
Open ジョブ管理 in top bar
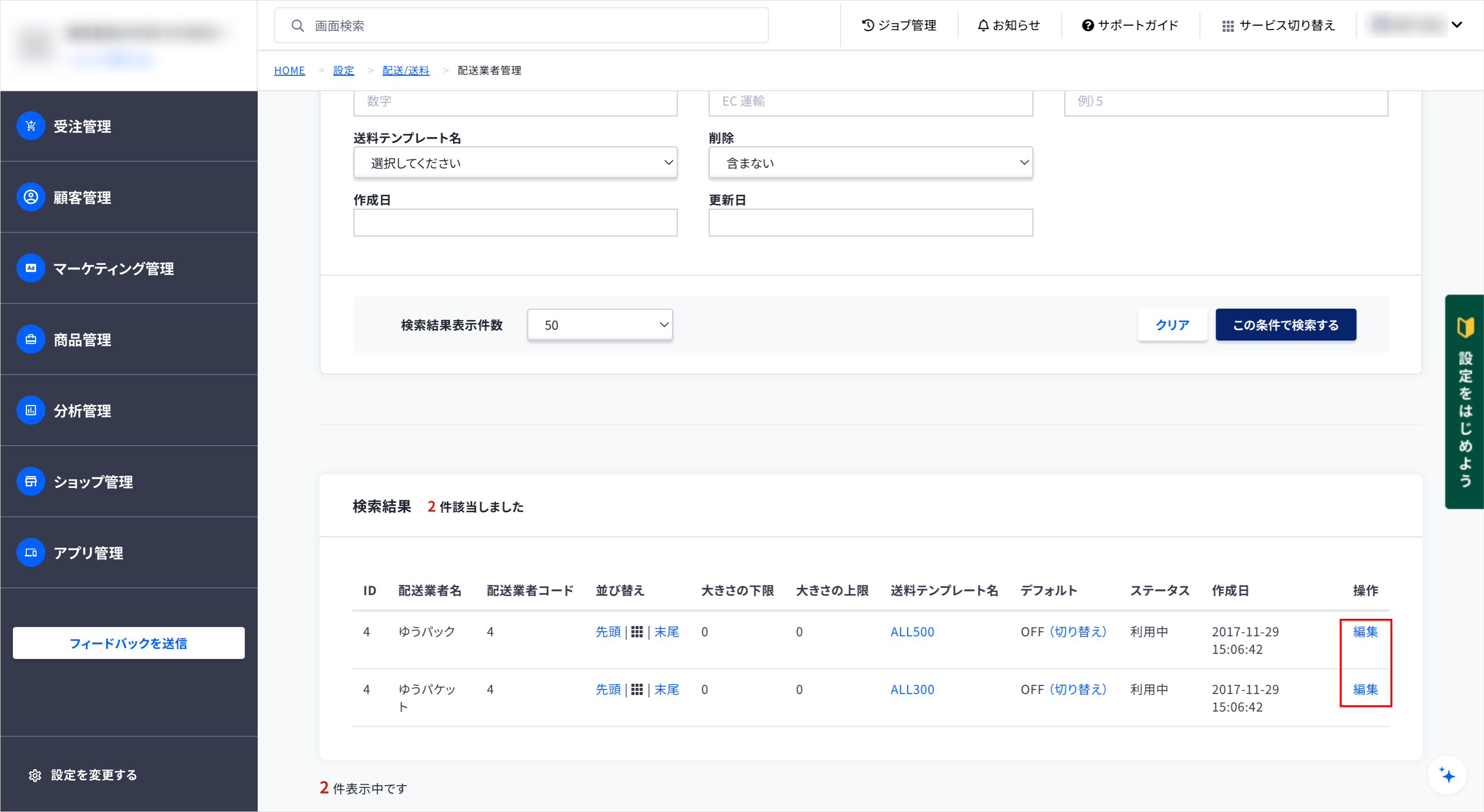[899, 25]
